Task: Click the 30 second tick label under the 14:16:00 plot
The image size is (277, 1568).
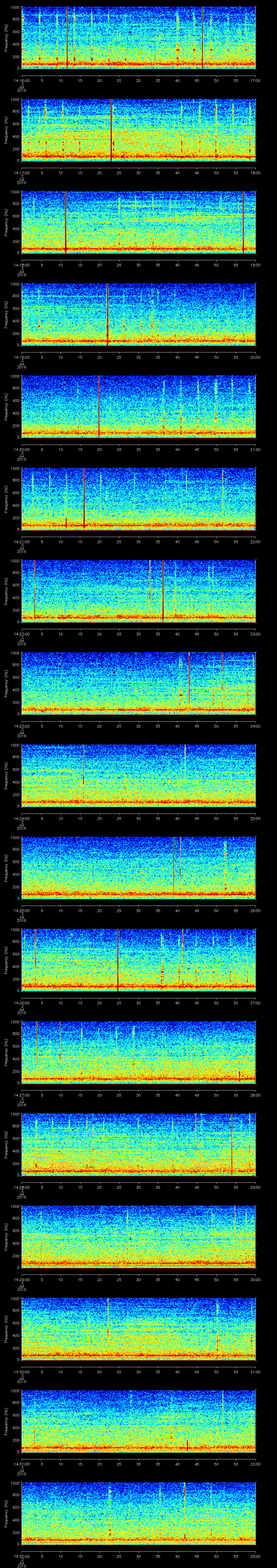Action: (x=138, y=80)
